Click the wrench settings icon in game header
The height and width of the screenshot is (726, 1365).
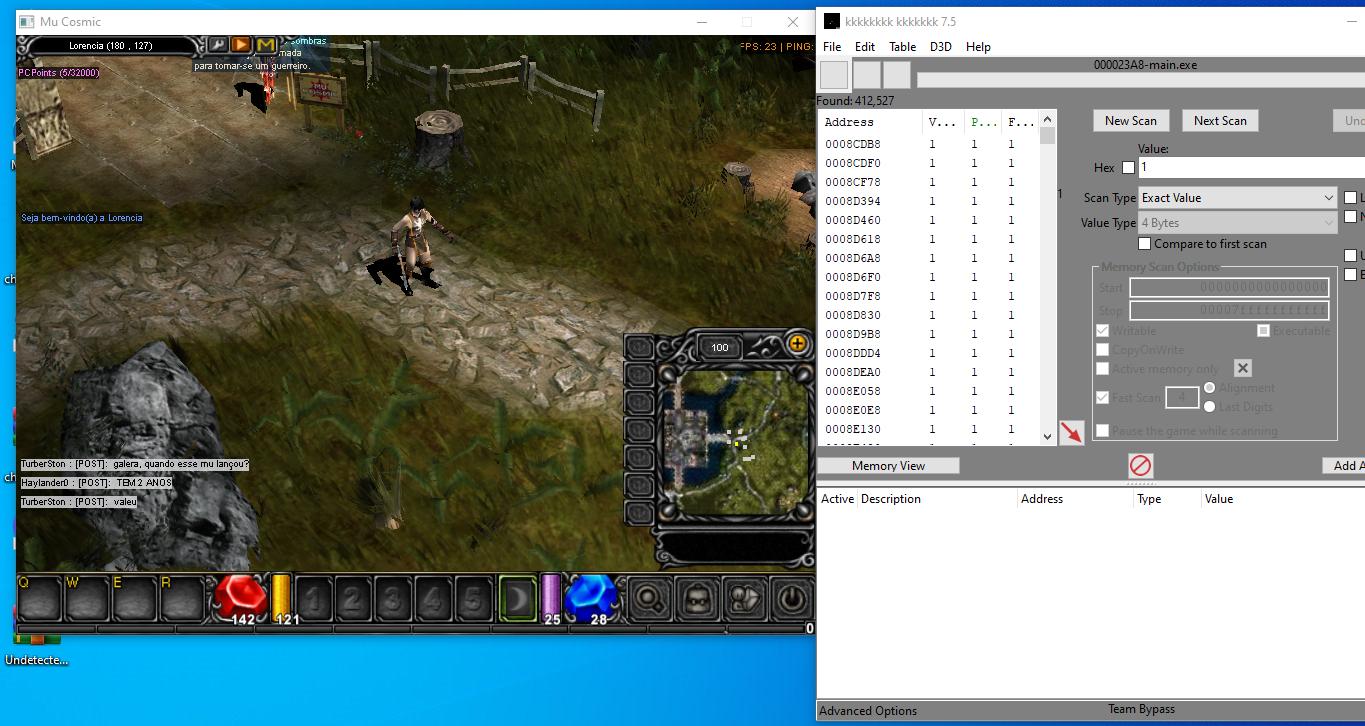pyautogui.click(x=218, y=45)
